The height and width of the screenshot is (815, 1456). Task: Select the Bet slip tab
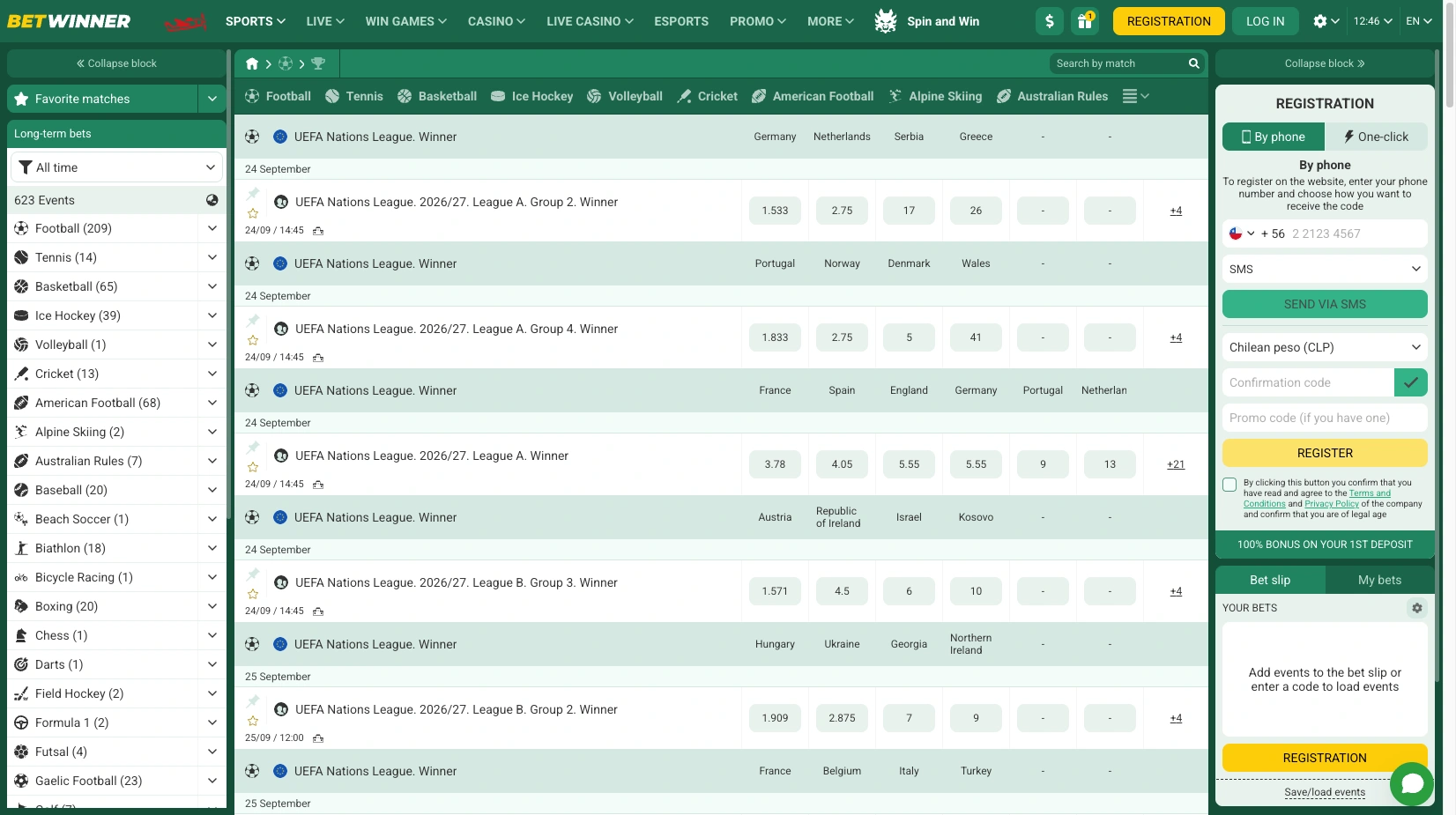[x=1270, y=580]
